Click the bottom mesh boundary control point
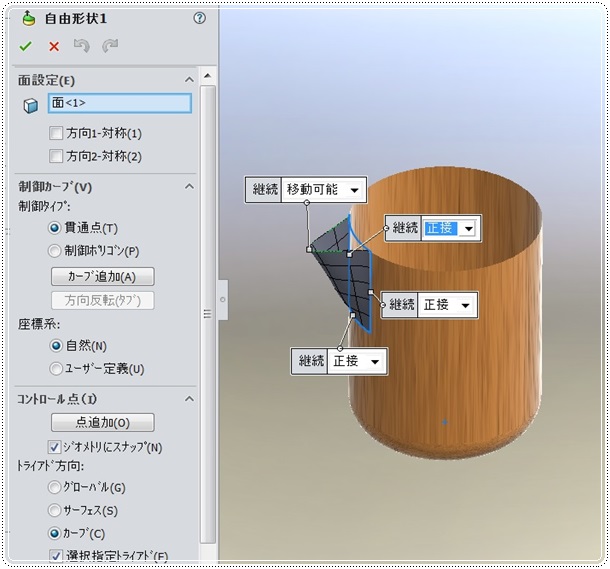 (x=353, y=315)
